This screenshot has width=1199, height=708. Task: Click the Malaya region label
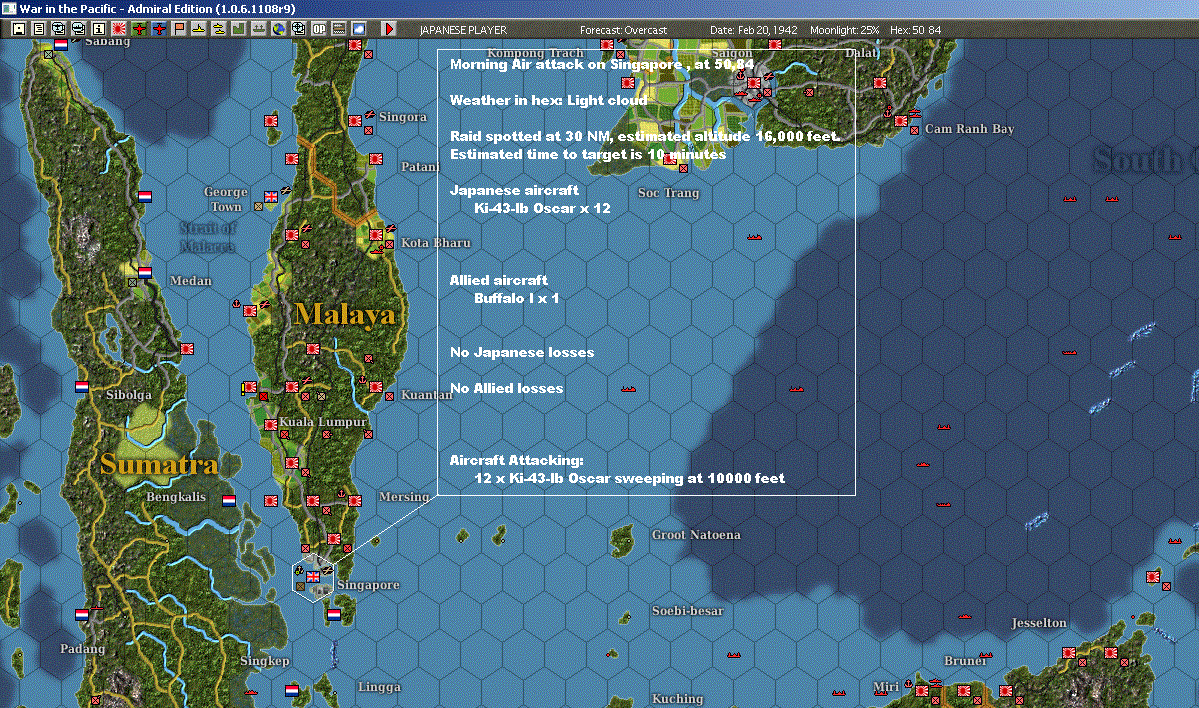[x=345, y=314]
